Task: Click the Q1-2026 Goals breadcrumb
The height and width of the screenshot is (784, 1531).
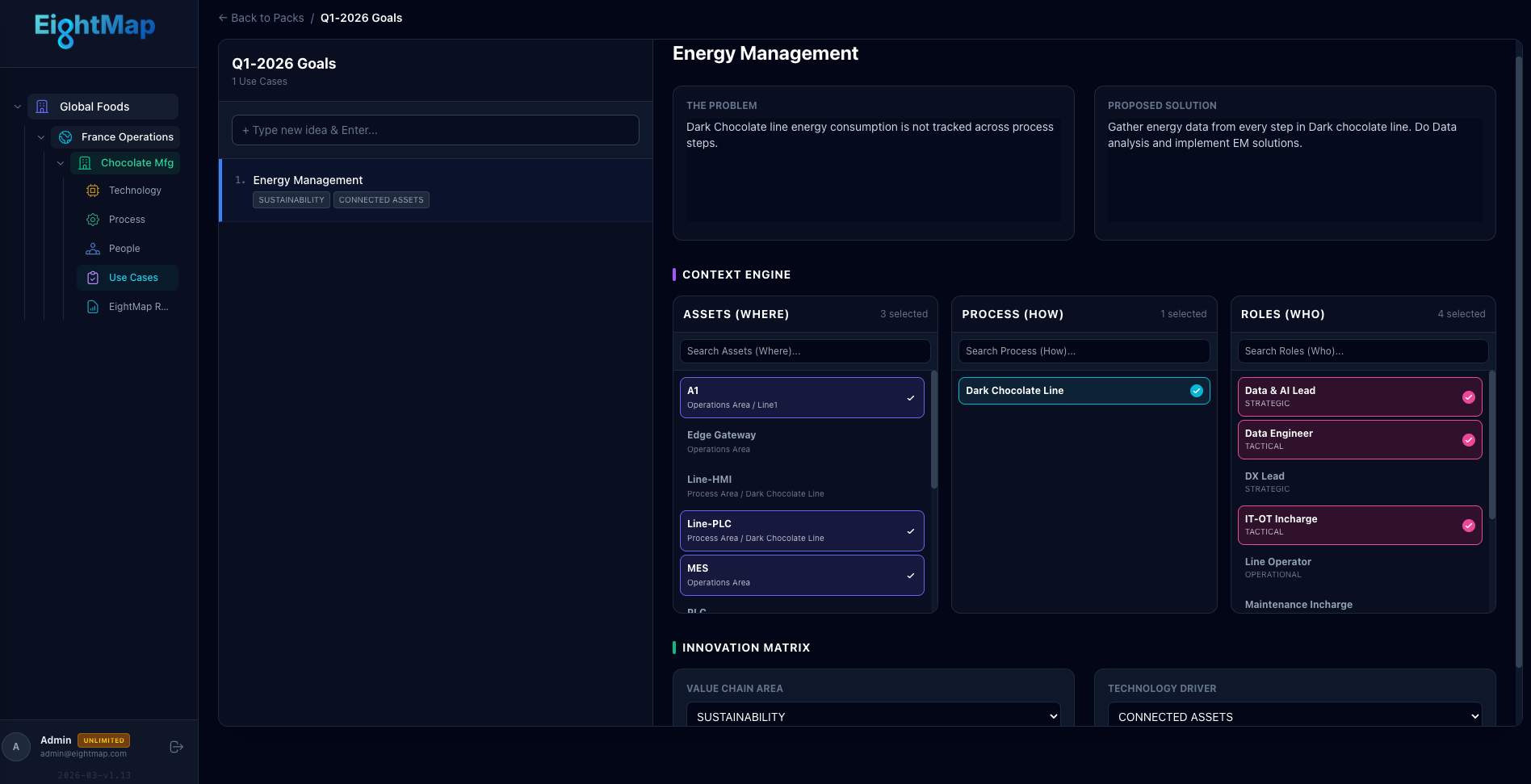Action: [361, 17]
